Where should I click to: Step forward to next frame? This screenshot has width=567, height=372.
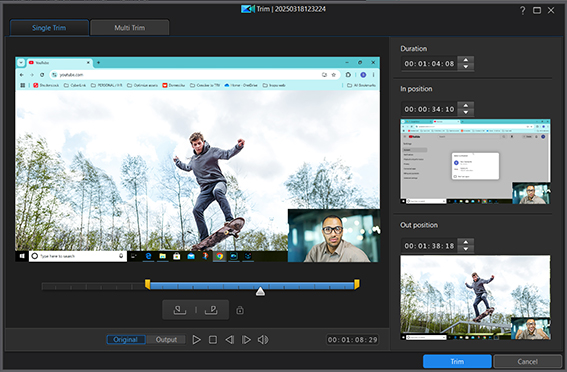click(246, 339)
